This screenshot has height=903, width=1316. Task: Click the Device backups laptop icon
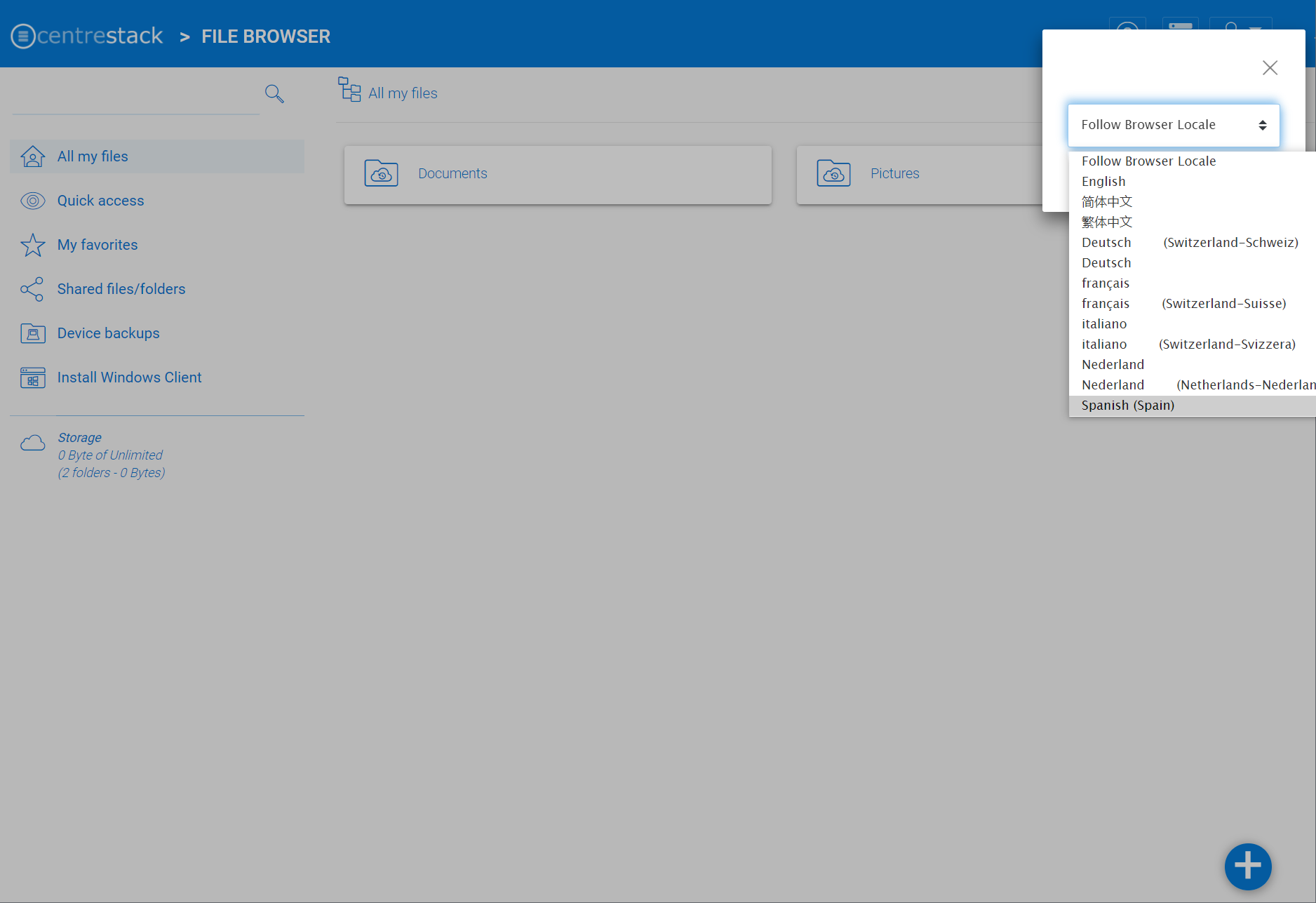33,333
